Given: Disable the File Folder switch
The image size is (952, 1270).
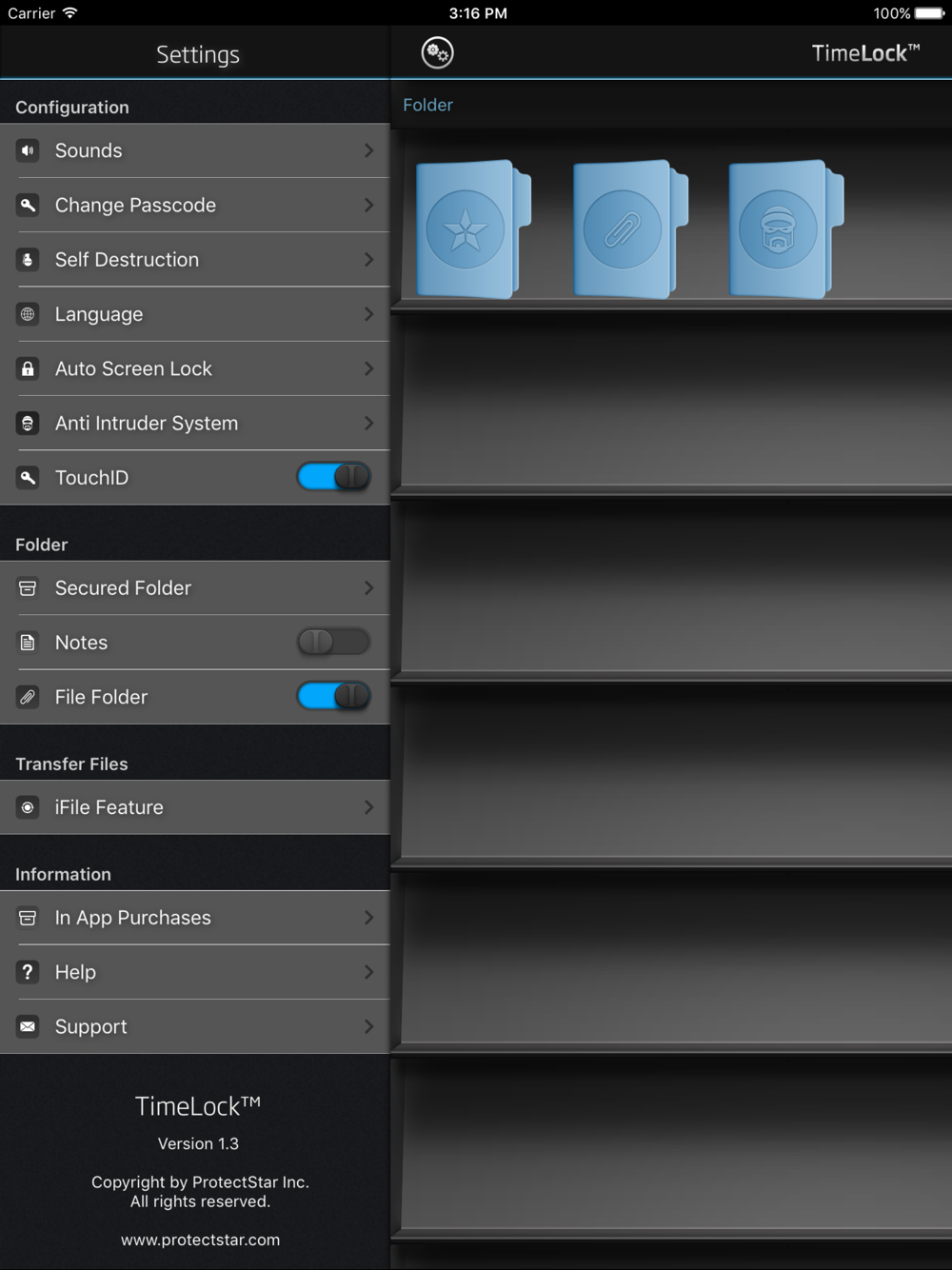Looking at the screenshot, I should (x=333, y=696).
